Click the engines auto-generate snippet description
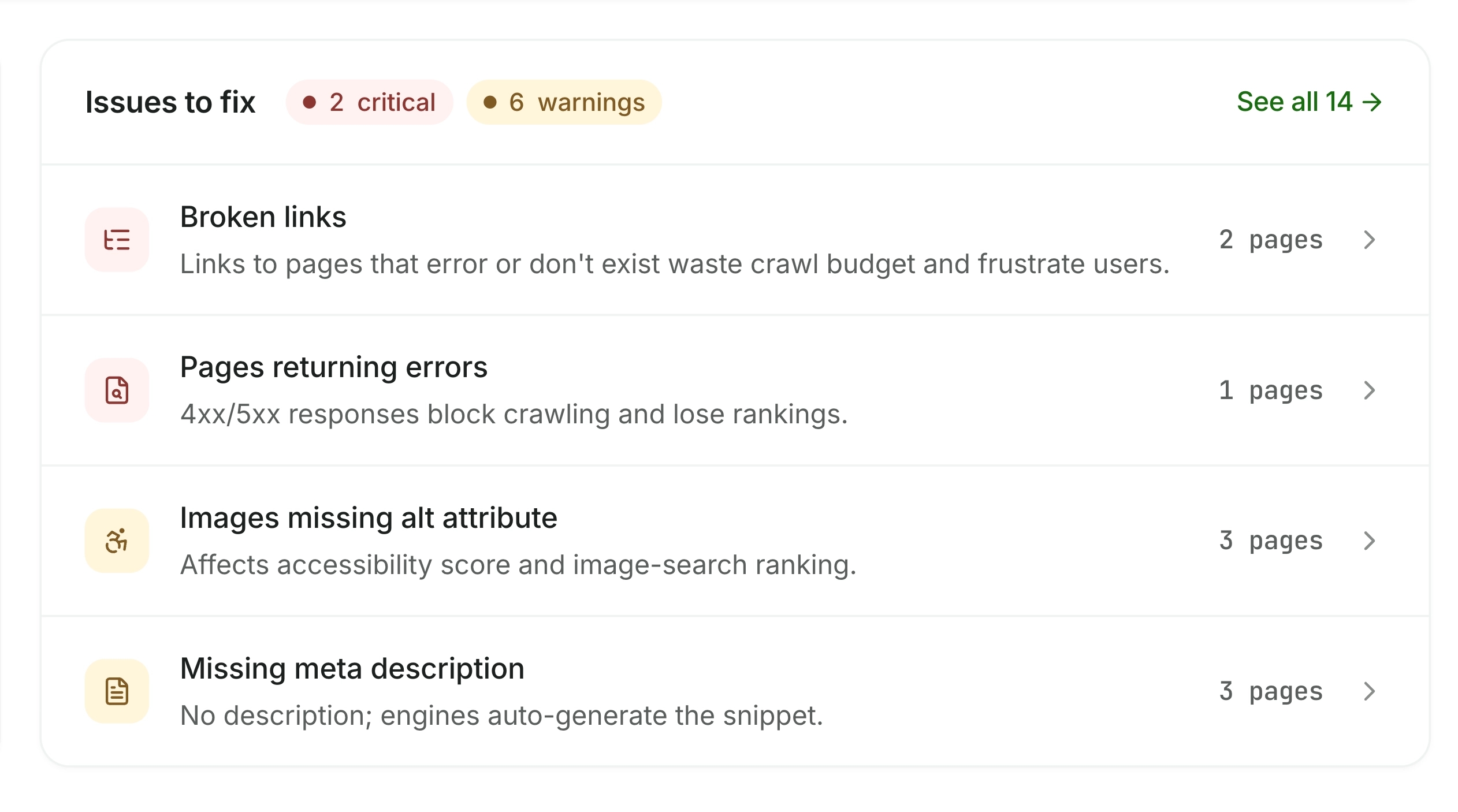1458x812 pixels. tap(501, 716)
